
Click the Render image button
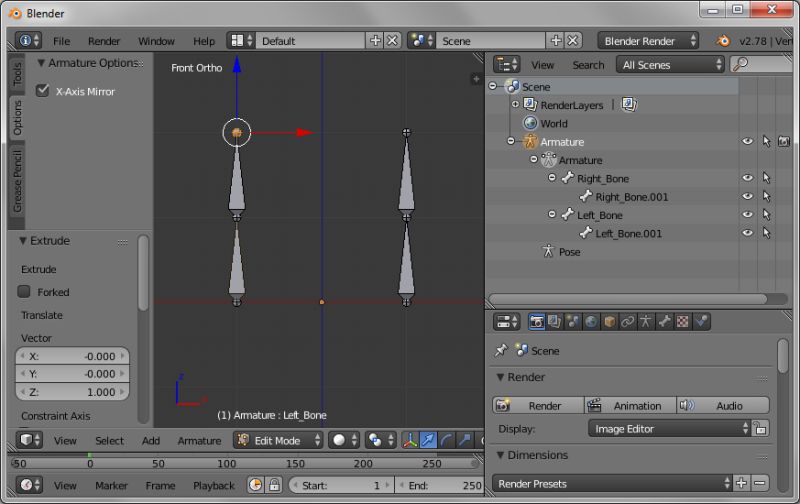pyautogui.click(x=538, y=406)
